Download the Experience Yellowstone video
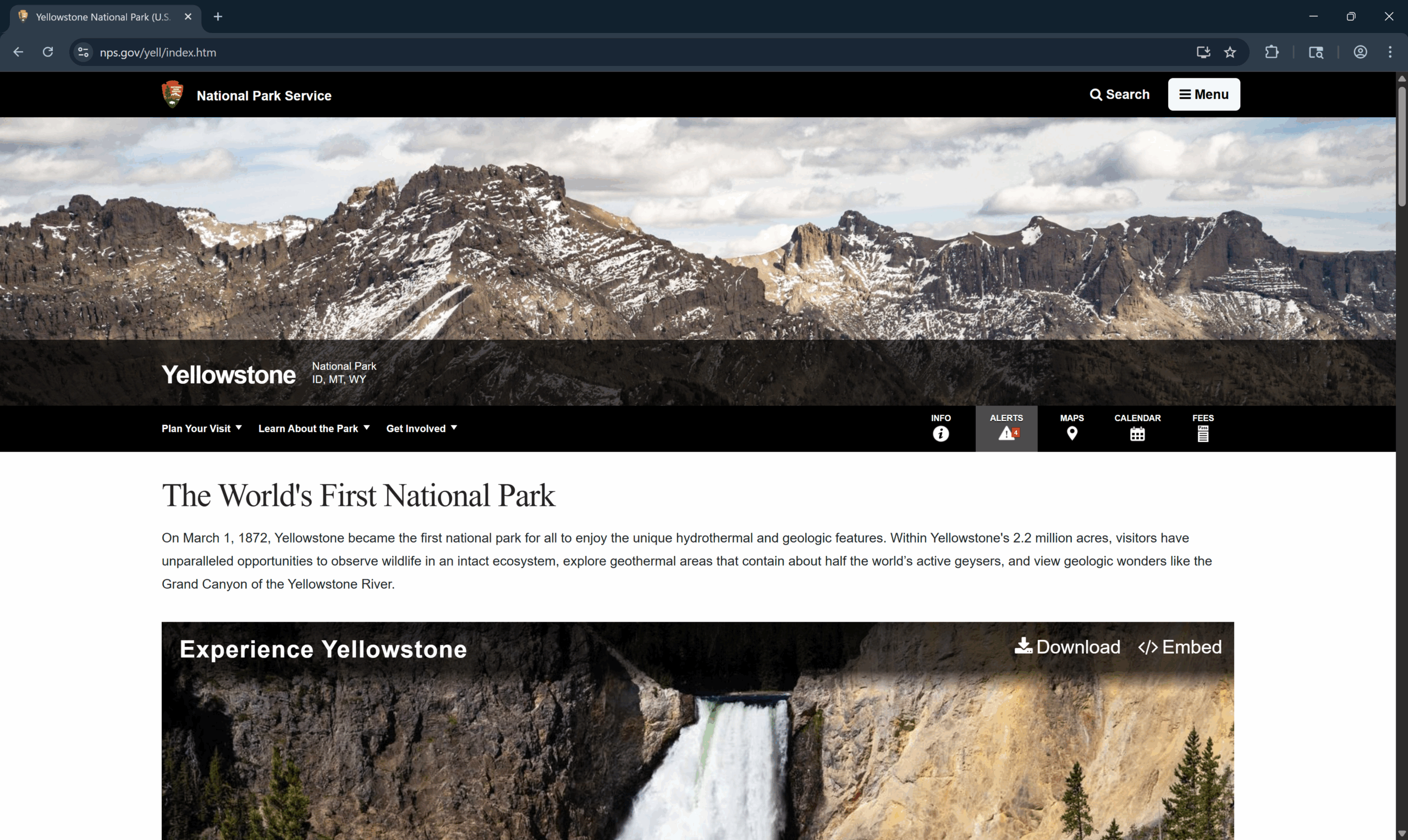 pos(1067,646)
